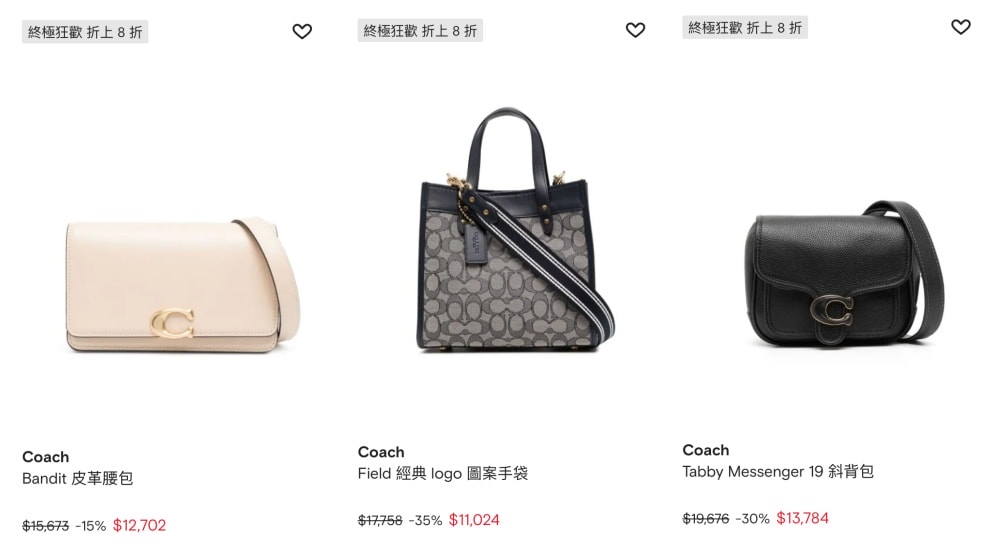
Task: Click the sale badge on Tabby Messenger
Action: pyautogui.click(x=745, y=27)
